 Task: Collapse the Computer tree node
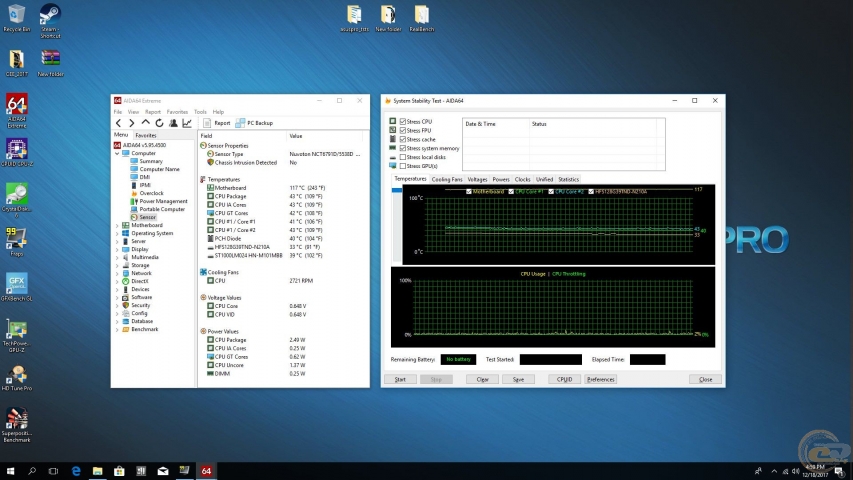[117, 153]
